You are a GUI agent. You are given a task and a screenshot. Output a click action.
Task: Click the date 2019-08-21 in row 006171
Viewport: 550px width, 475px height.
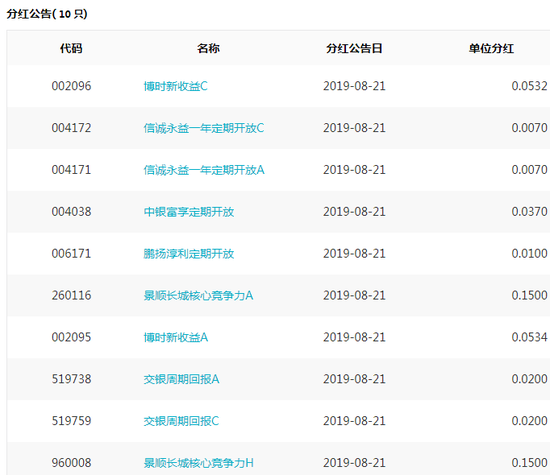click(354, 253)
